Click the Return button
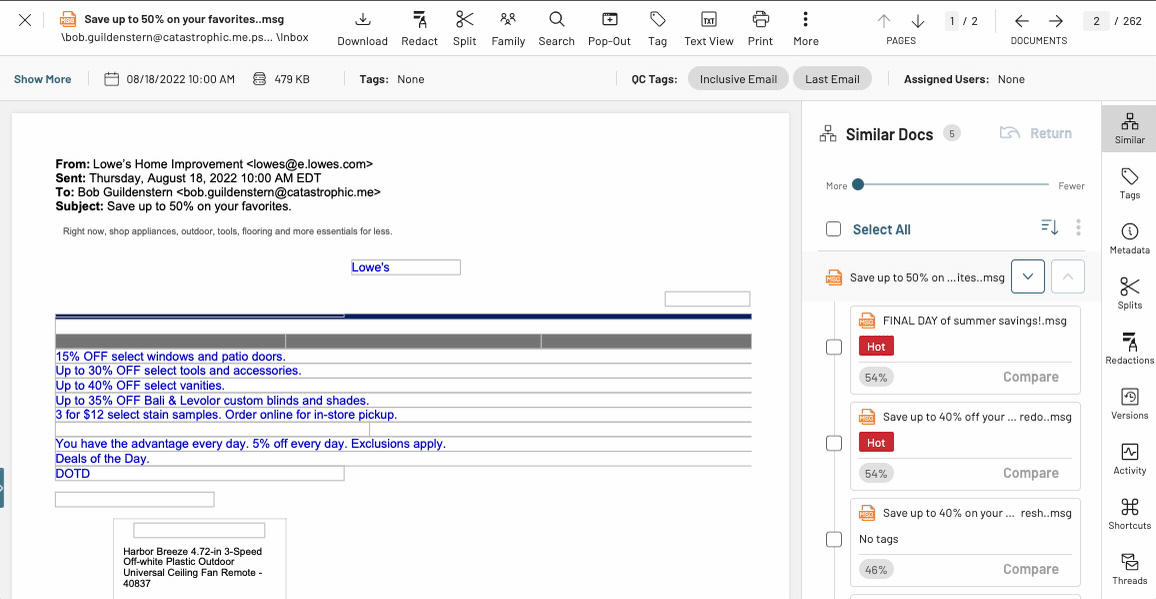 coord(1036,134)
